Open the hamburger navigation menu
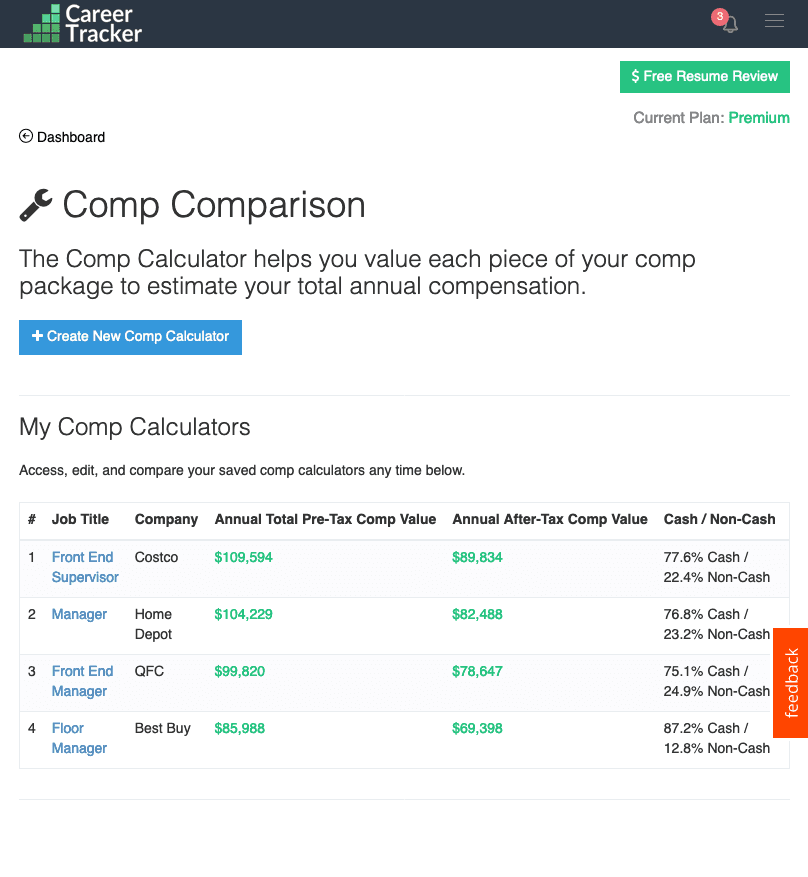808x877 pixels. [x=774, y=20]
